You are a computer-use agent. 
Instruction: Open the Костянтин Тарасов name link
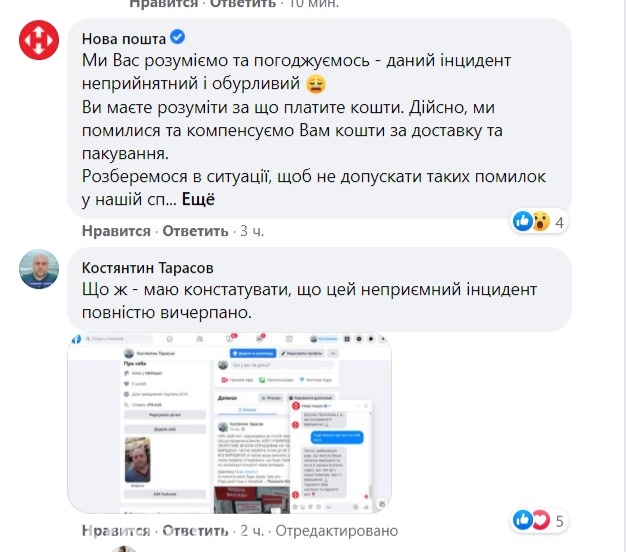point(148,268)
